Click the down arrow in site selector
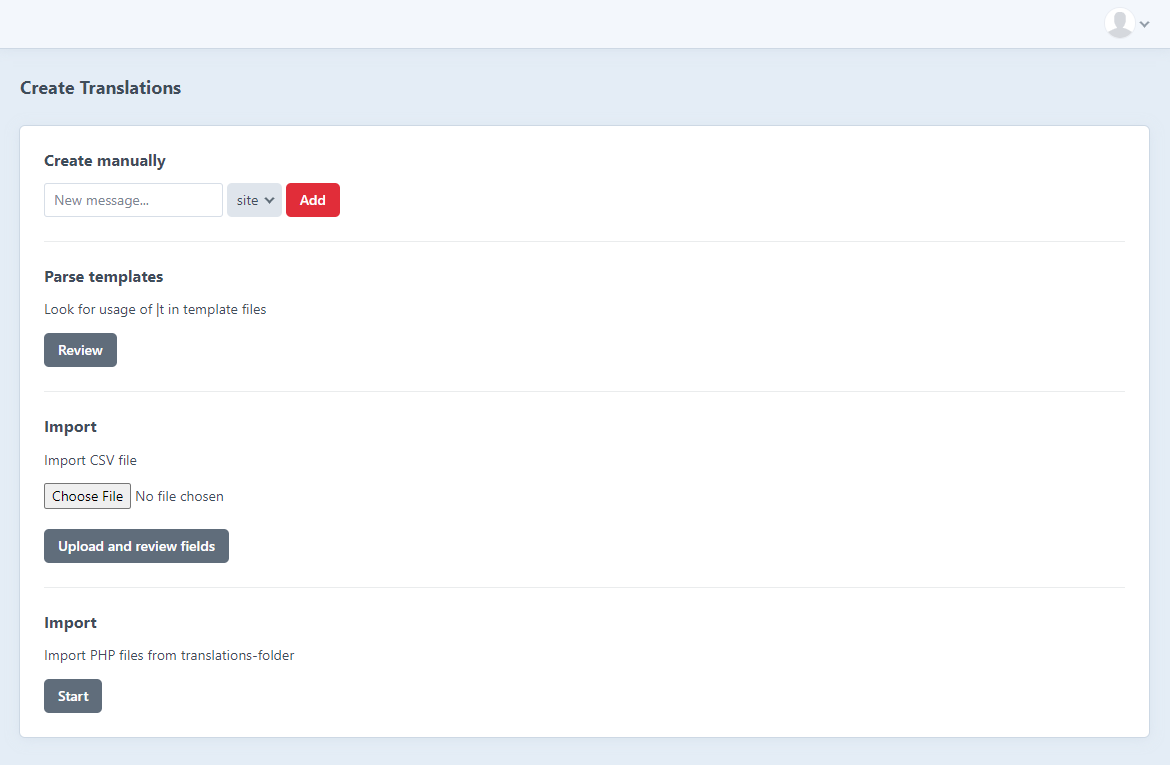Viewport: 1170px width, 765px height. (x=269, y=200)
